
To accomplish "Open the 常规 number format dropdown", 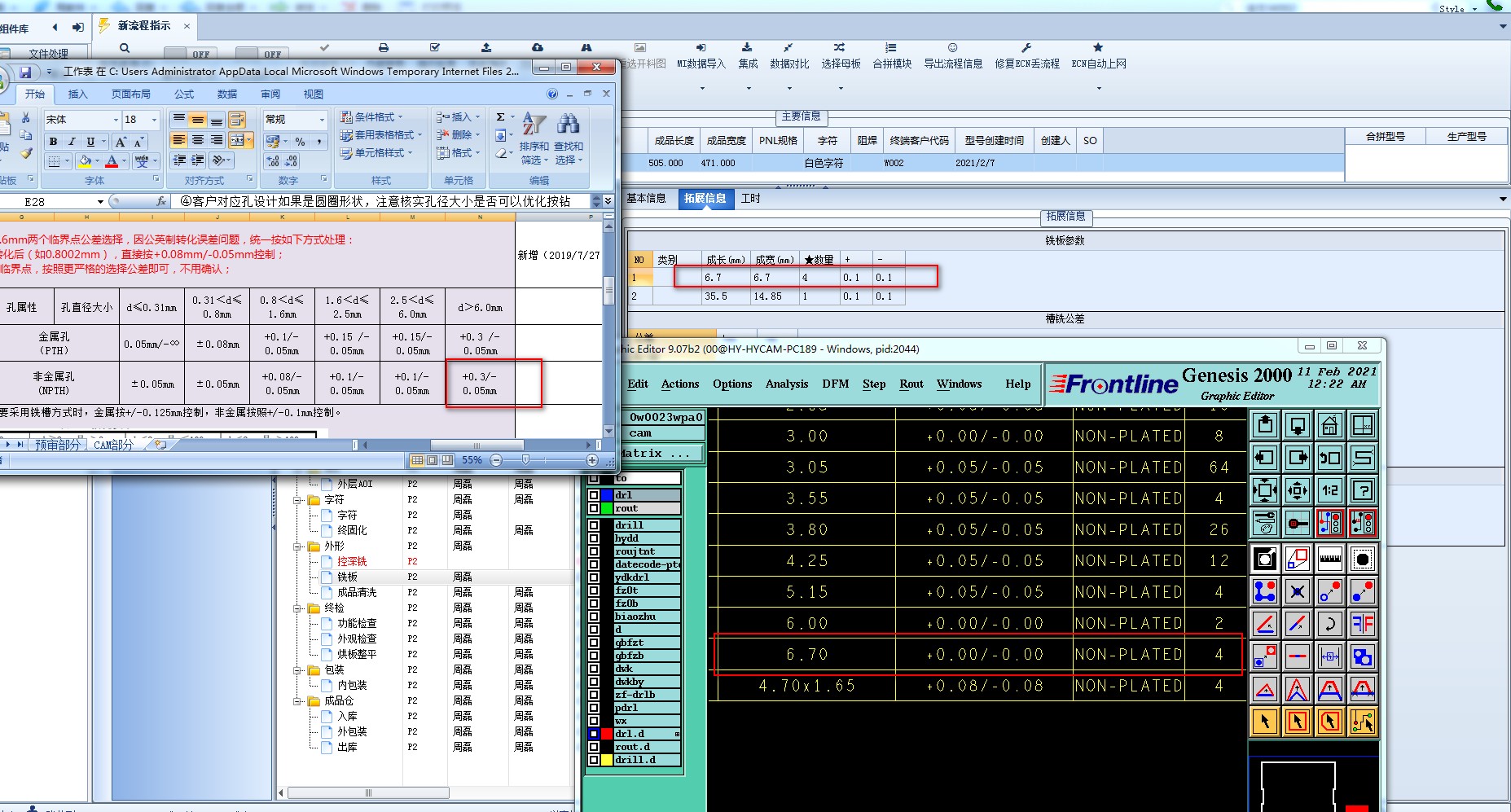I will (322, 120).
